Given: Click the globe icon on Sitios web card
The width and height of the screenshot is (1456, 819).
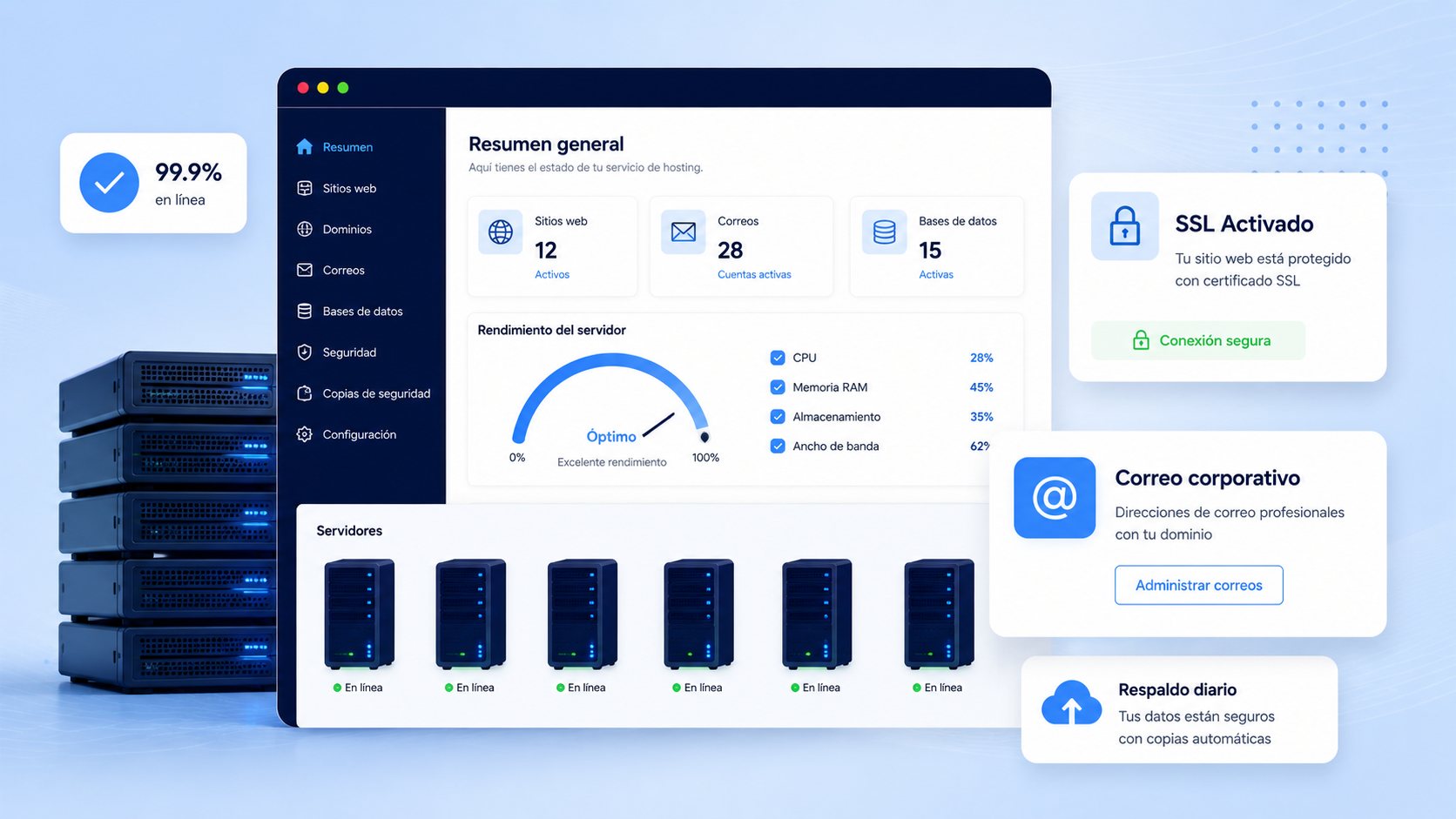Looking at the screenshot, I should tap(501, 232).
